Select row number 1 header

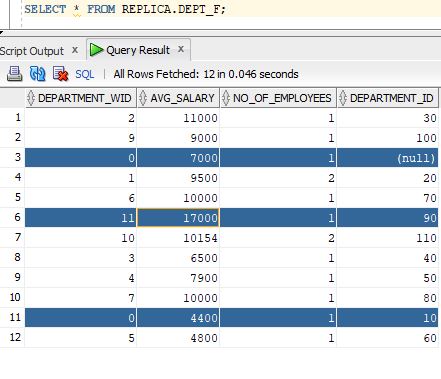(12, 117)
